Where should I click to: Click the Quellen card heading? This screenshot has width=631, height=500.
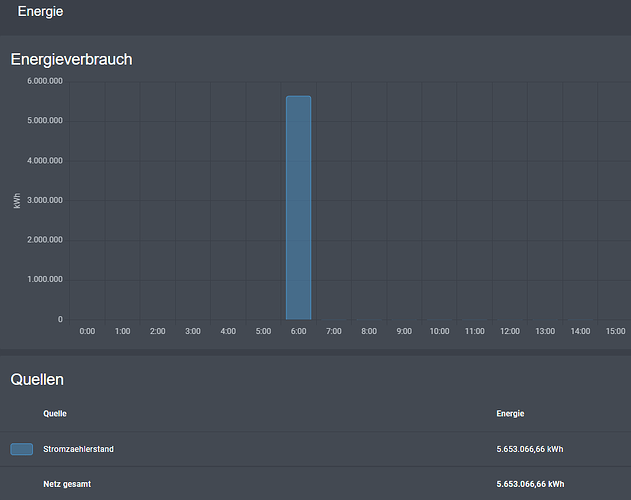pos(38,380)
